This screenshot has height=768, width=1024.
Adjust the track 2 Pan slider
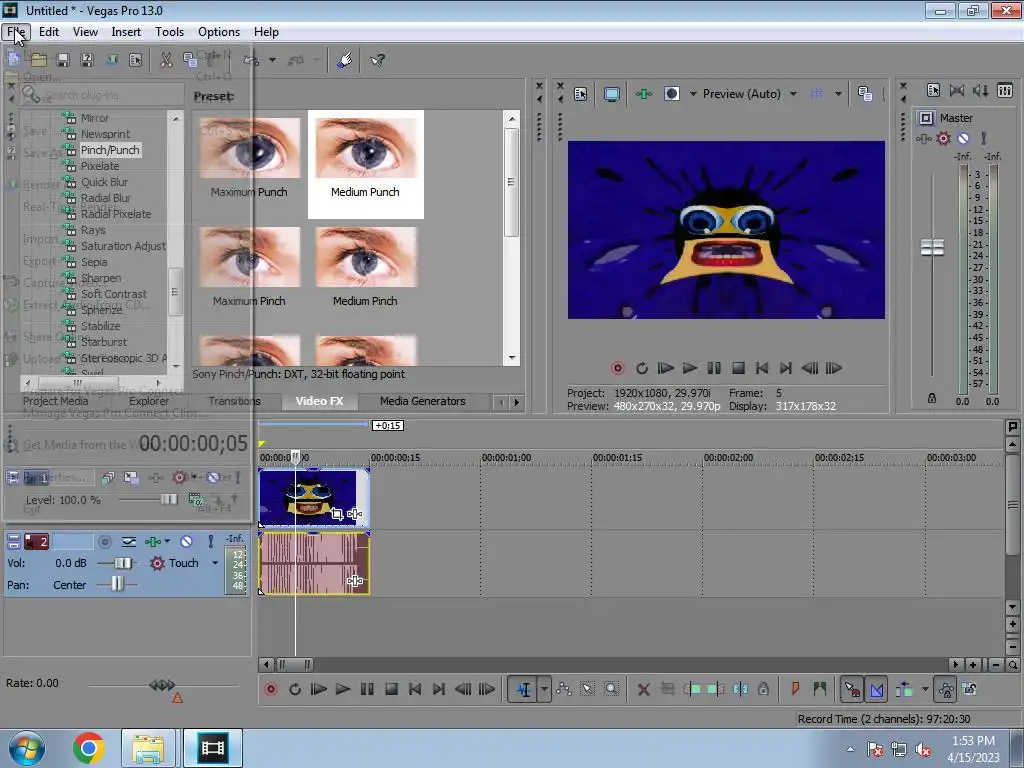[116, 584]
